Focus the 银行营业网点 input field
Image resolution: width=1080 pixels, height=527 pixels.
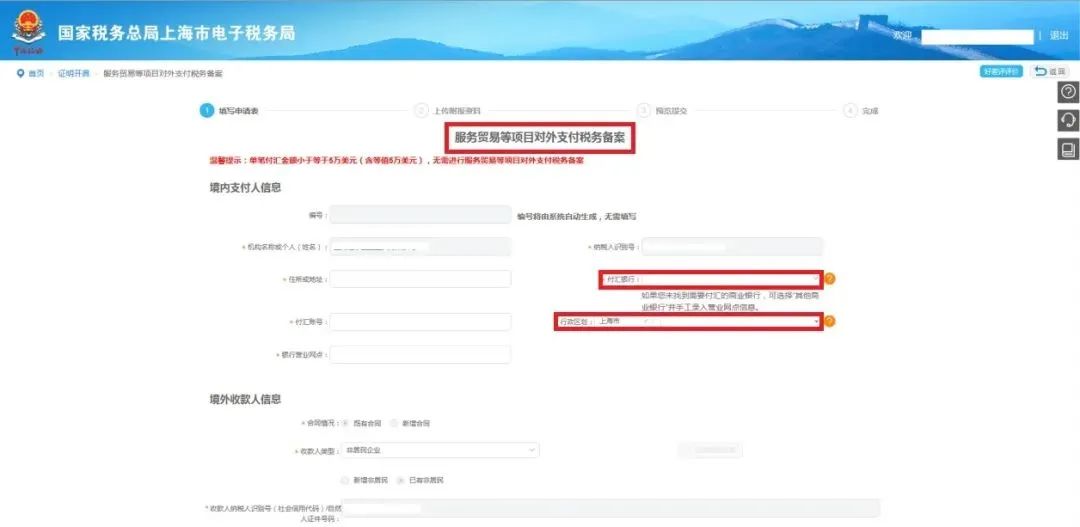[x=421, y=354]
